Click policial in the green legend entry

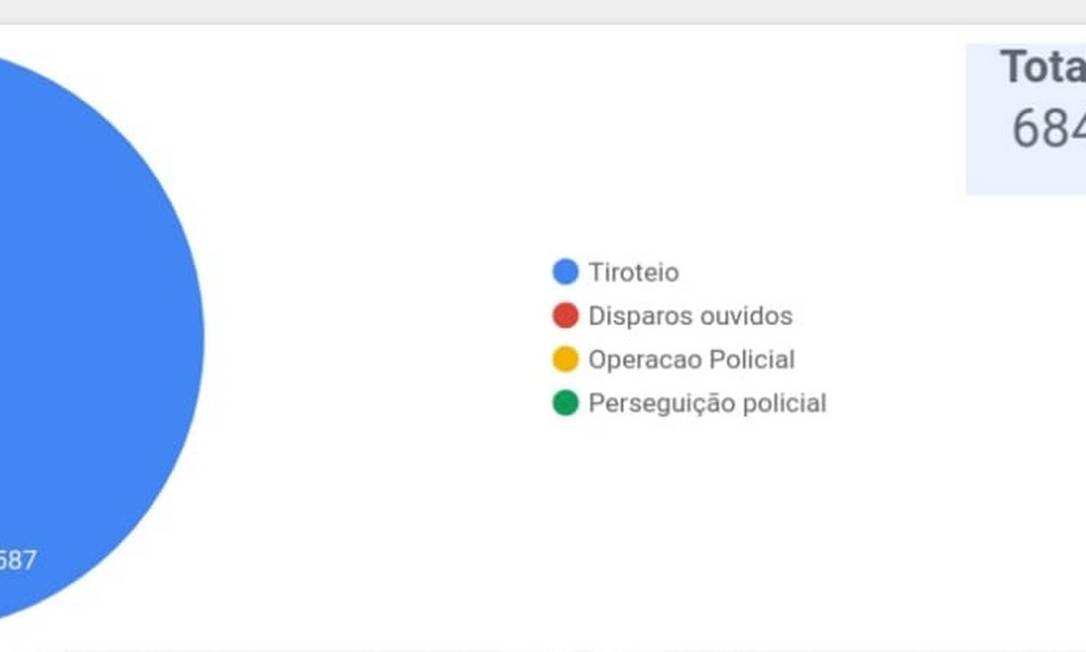pos(782,404)
